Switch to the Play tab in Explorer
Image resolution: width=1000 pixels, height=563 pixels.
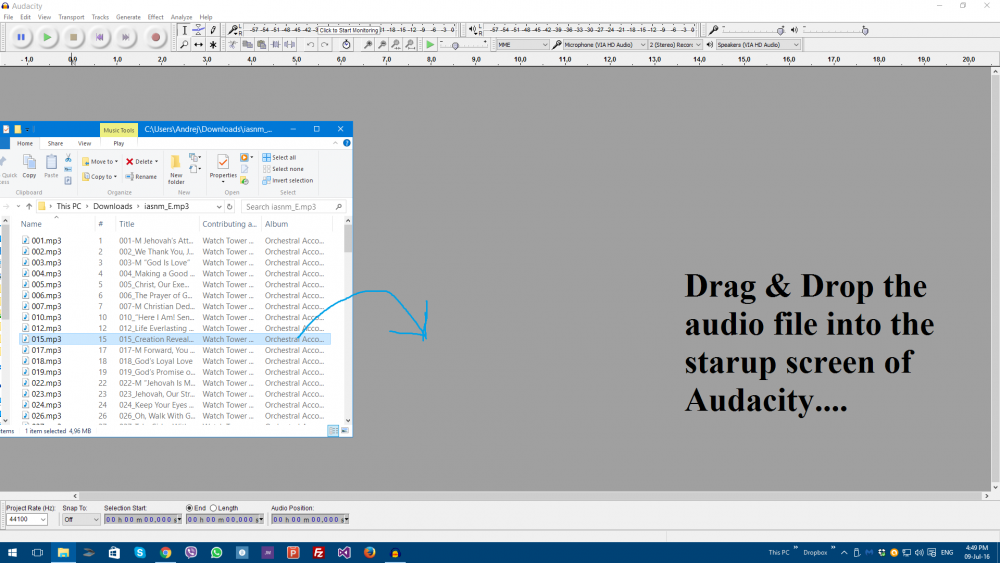[119, 143]
